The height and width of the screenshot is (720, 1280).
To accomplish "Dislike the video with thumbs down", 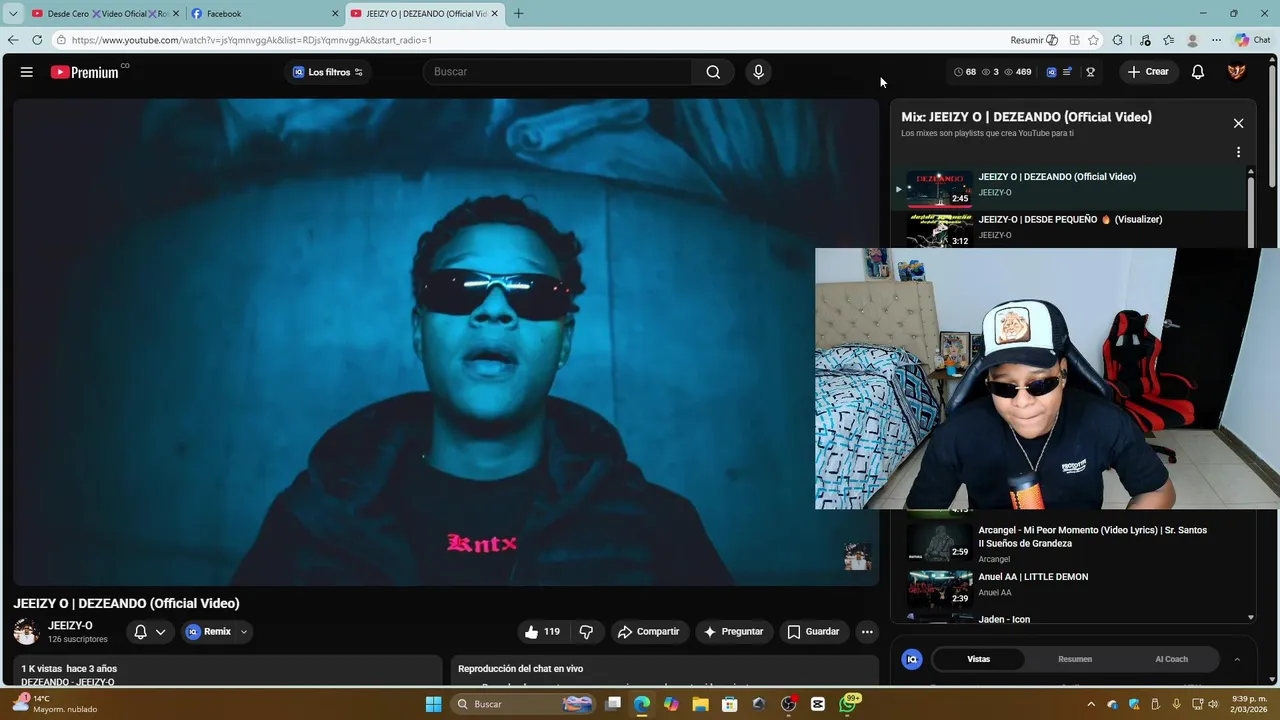I will click(x=586, y=632).
